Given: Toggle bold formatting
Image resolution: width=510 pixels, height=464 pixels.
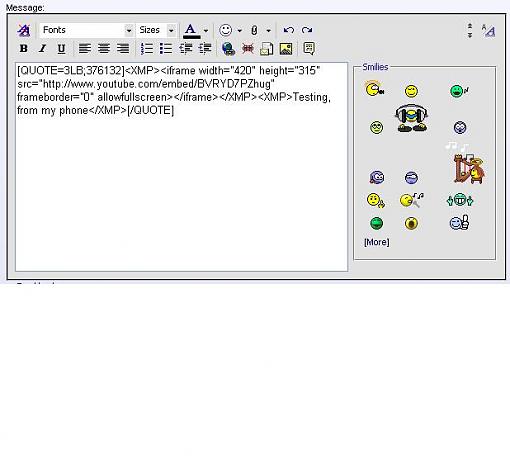Looking at the screenshot, I should click(23, 49).
